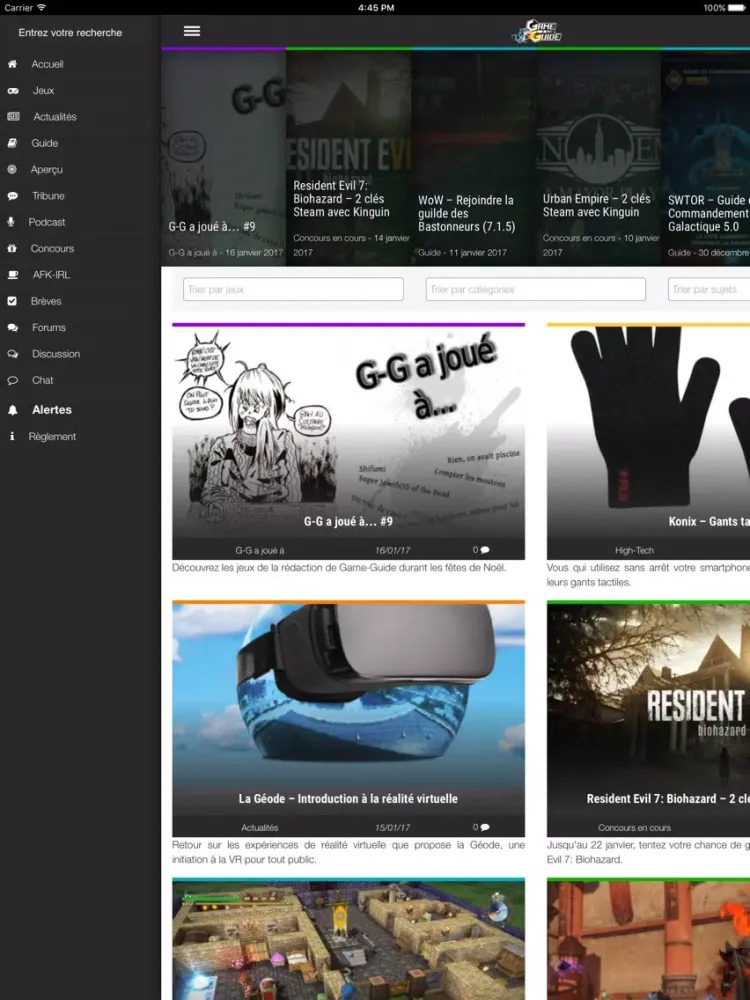This screenshot has height=1000, width=750.
Task: Click the chat bubbles icon beside Forums
Action: coord(12,327)
